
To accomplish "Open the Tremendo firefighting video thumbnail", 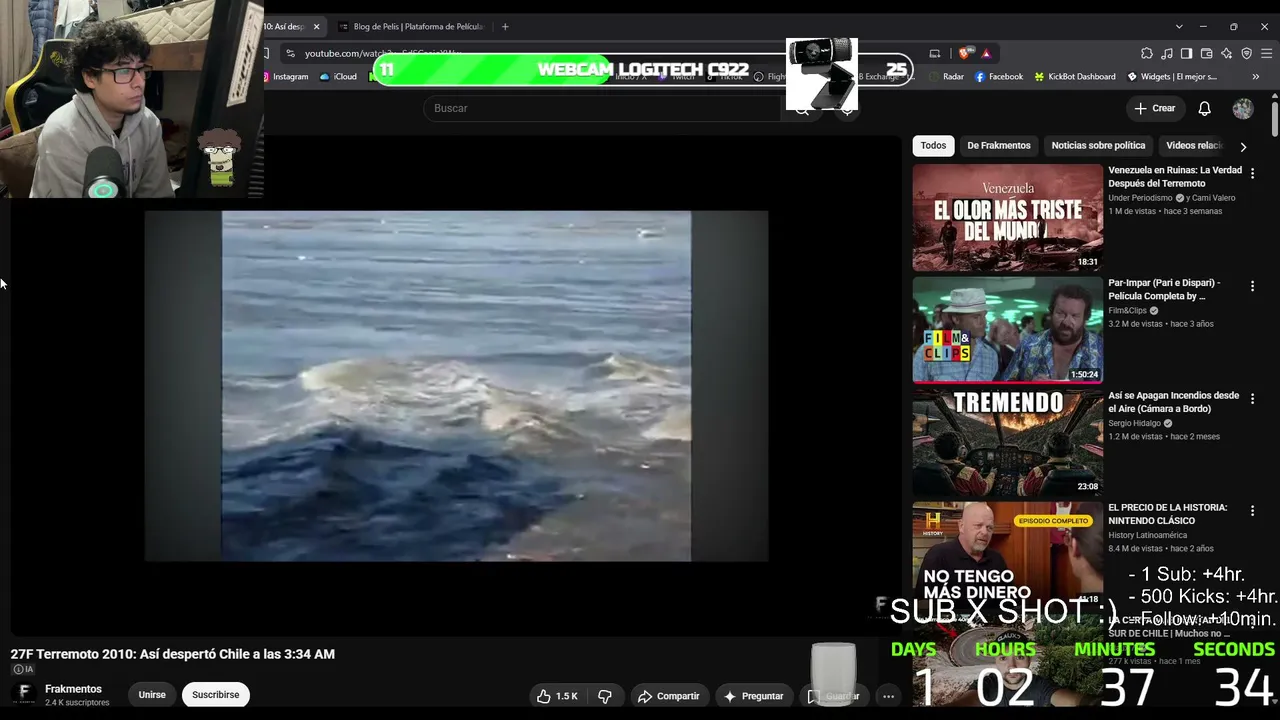I will coord(1007,443).
